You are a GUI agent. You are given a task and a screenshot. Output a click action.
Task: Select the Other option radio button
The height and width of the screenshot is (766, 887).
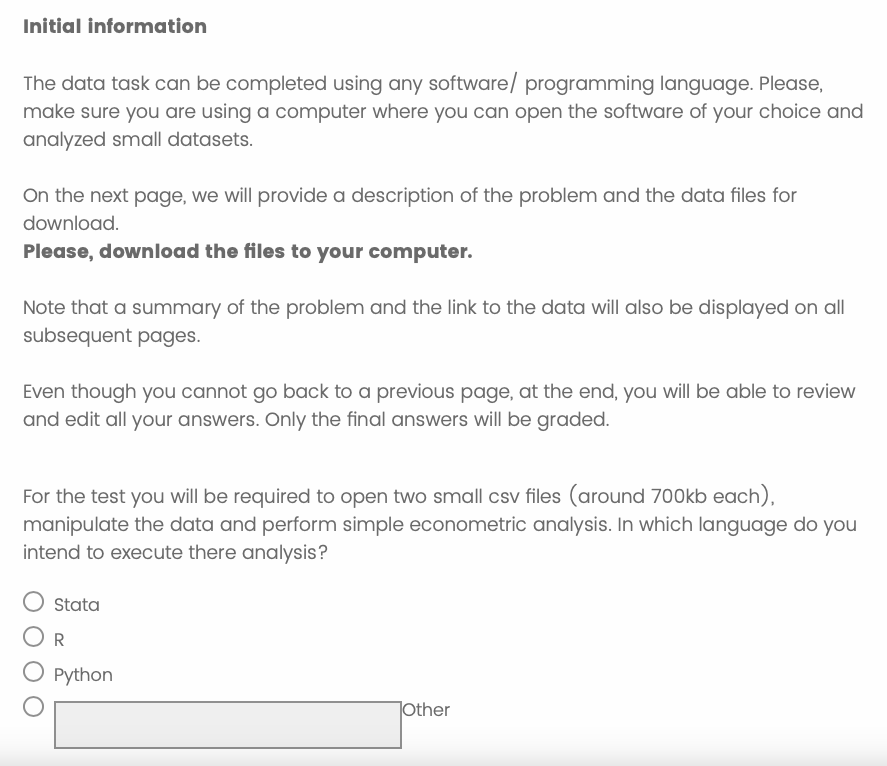pos(34,707)
